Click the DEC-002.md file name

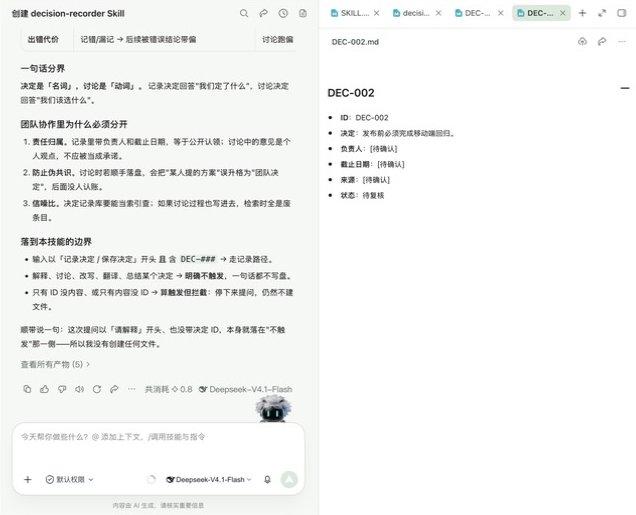tap(355, 42)
